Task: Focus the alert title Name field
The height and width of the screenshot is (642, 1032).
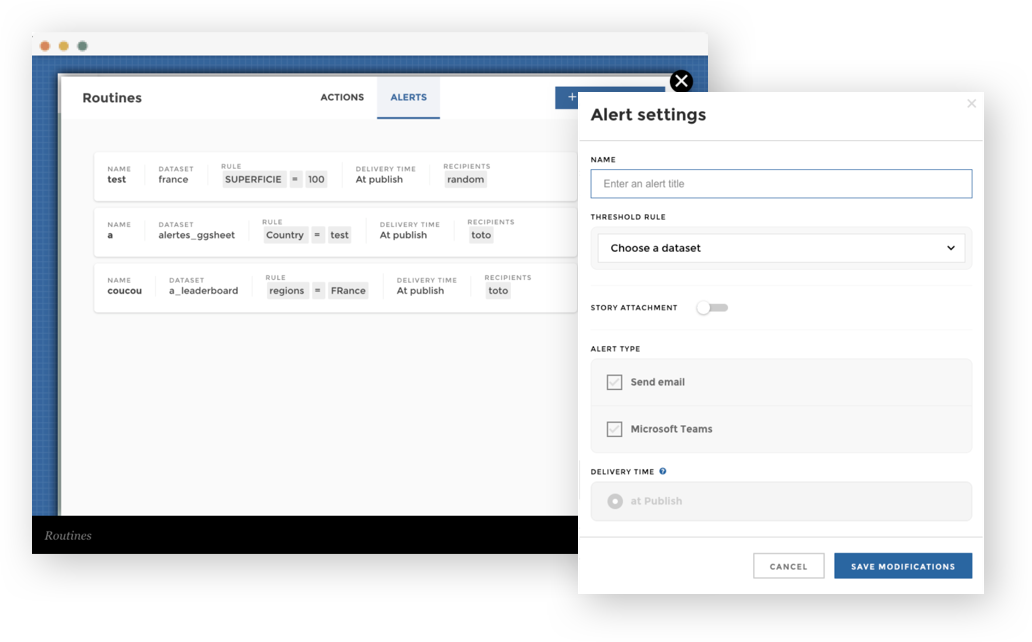Action: click(x=781, y=184)
